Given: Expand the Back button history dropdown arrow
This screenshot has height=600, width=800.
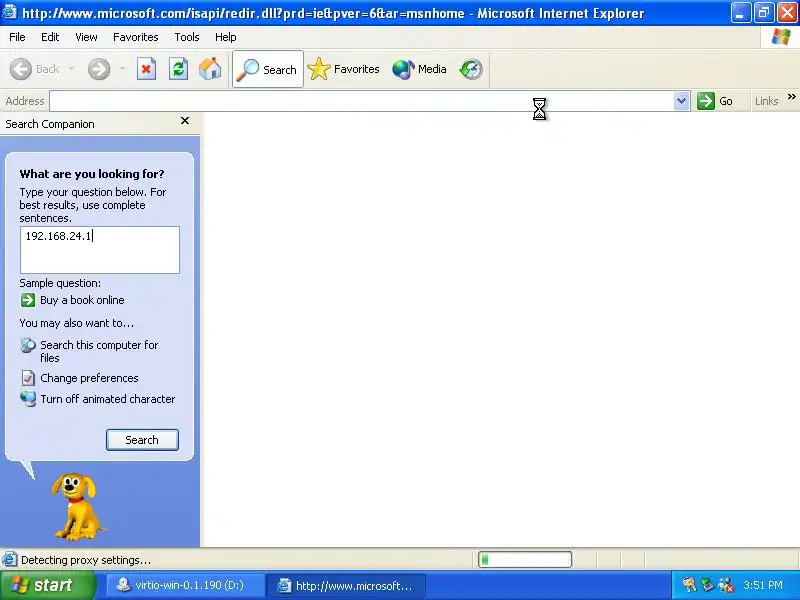Looking at the screenshot, I should [71, 68].
